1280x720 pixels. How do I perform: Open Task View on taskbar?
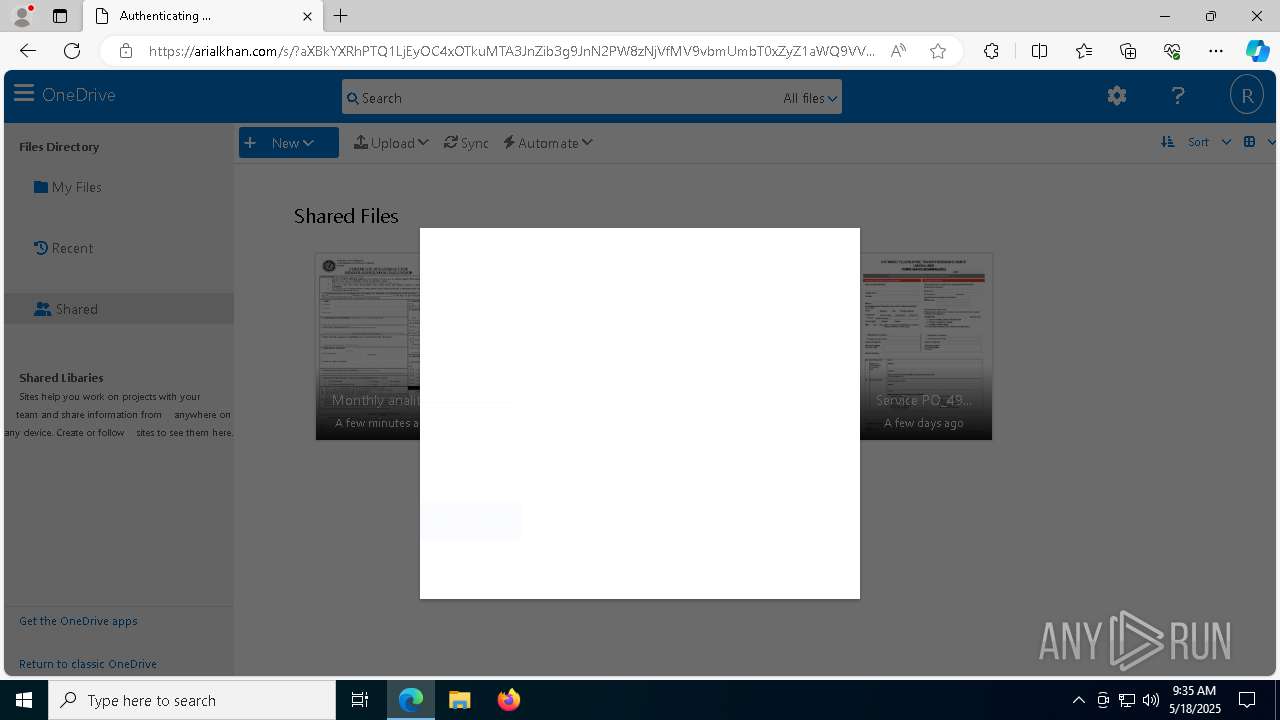click(x=360, y=700)
